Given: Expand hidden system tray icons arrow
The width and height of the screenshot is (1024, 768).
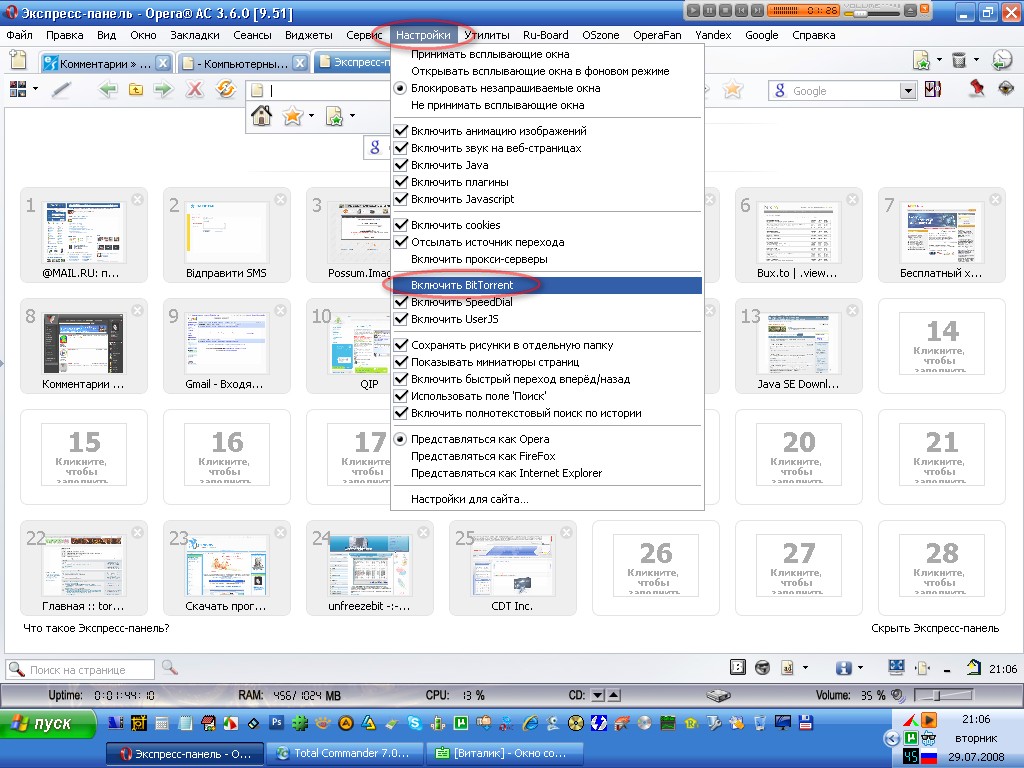Looking at the screenshot, I should 891,739.
